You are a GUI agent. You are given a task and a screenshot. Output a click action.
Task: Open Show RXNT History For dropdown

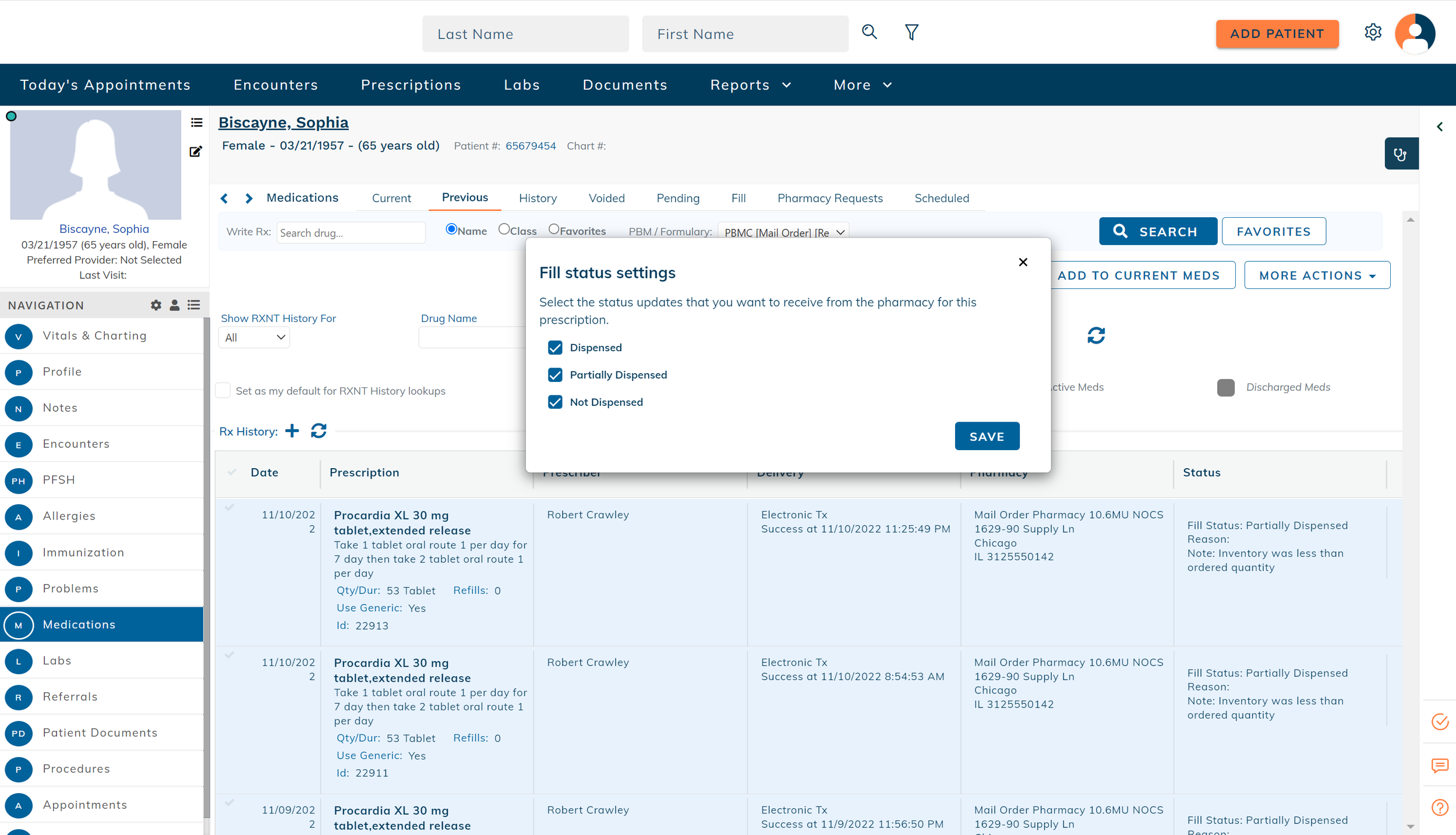coord(254,338)
